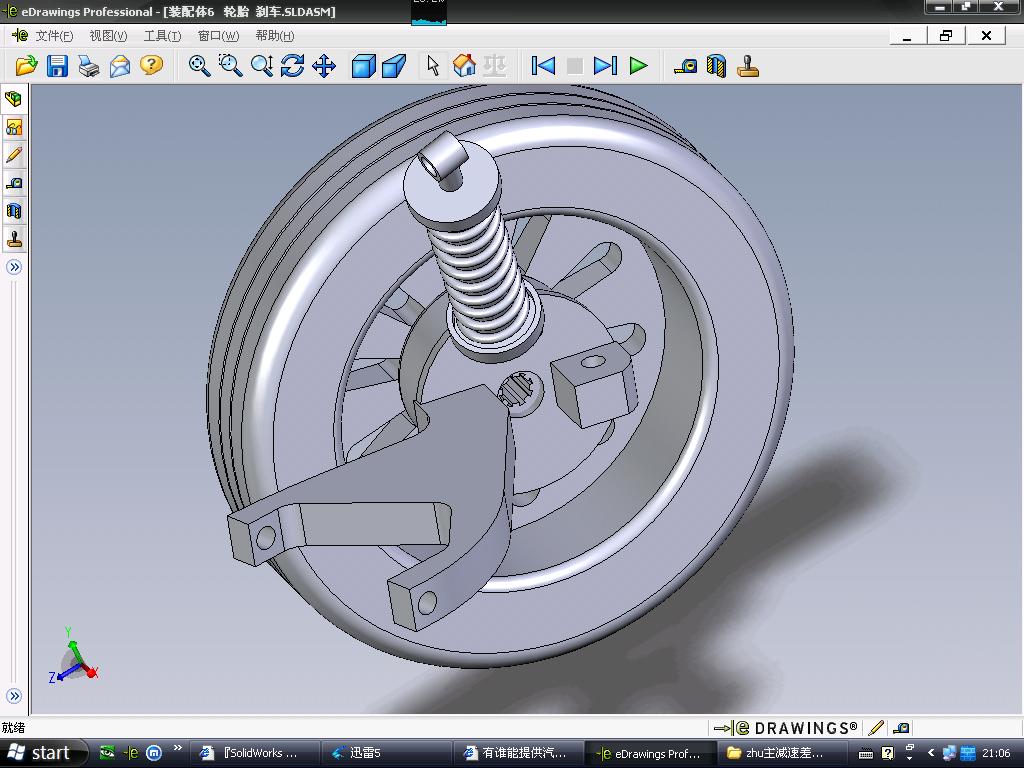This screenshot has width=1024, height=768.
Task: Open the 窗口(W) menu
Action: (218, 36)
